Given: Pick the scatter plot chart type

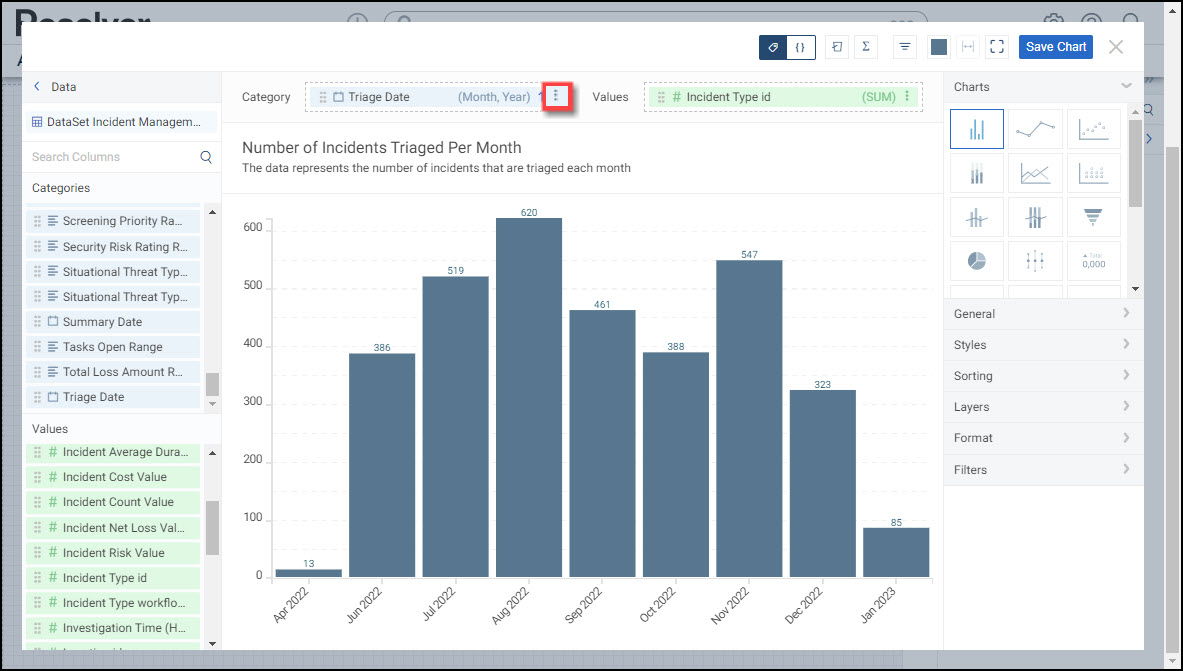Looking at the screenshot, I should point(1093,129).
